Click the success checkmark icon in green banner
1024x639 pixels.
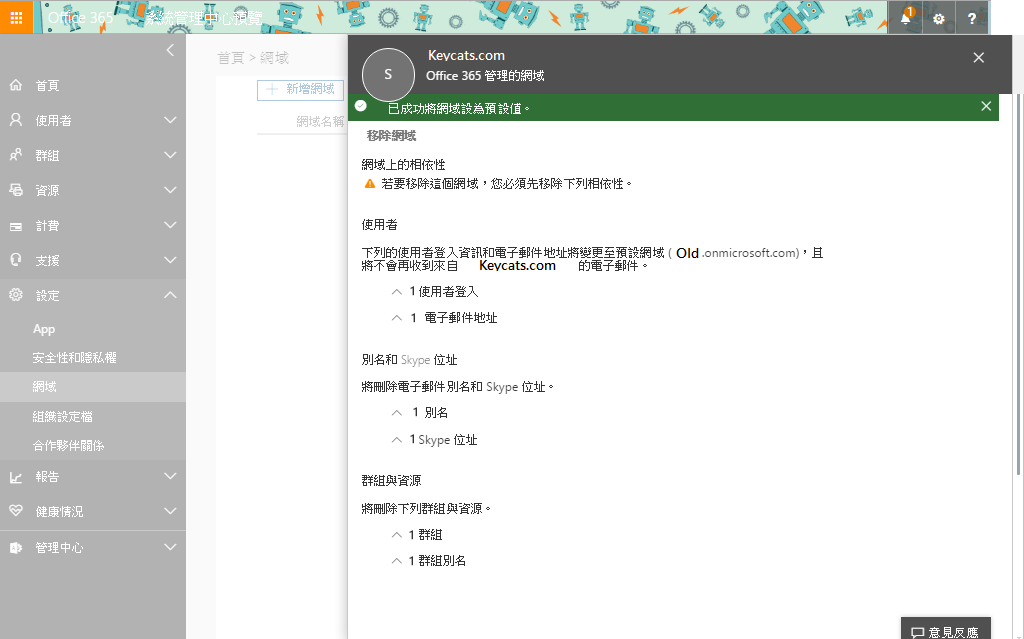click(x=360, y=106)
